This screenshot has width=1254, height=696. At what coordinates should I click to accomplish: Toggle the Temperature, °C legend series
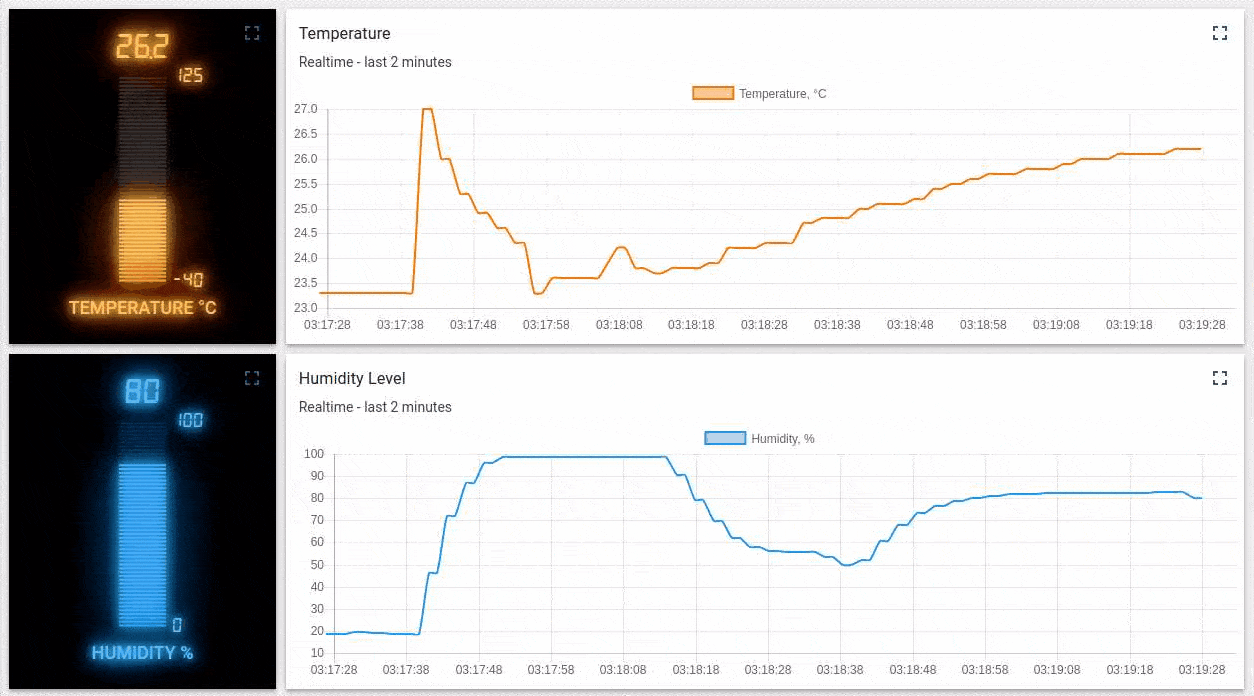pyautogui.click(x=760, y=94)
